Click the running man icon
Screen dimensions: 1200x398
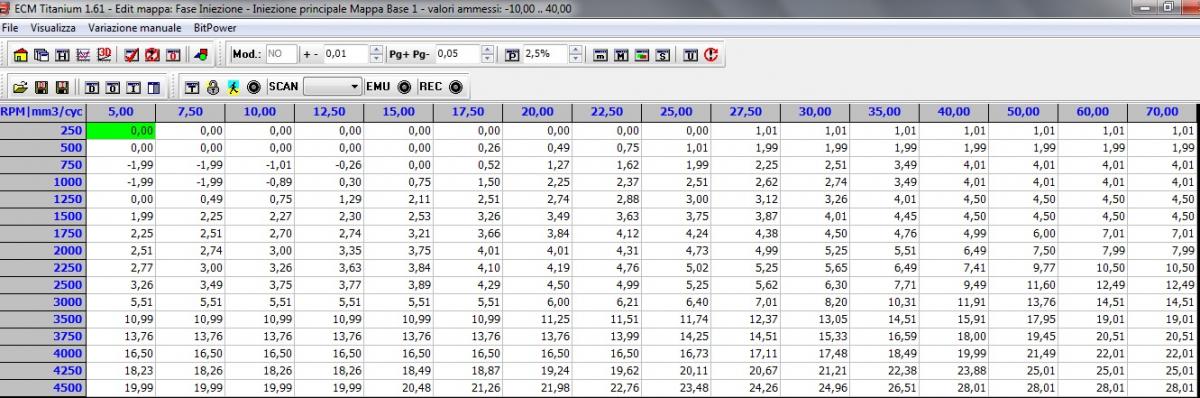point(233,87)
